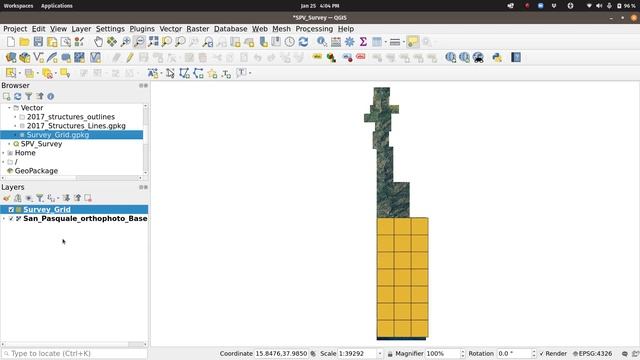Open Data Source Manager icon
The height and width of the screenshot is (360, 640).
pos(11,58)
